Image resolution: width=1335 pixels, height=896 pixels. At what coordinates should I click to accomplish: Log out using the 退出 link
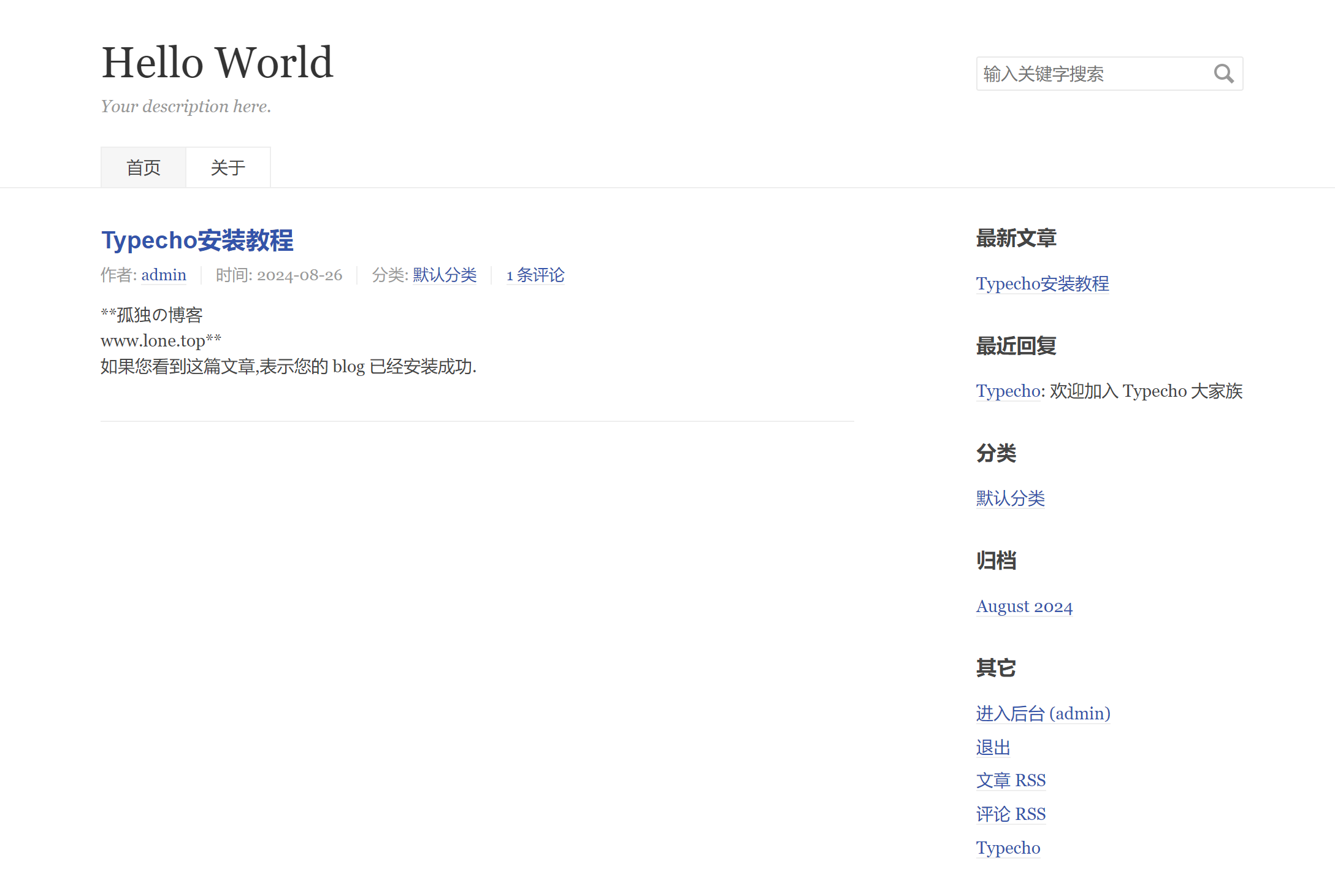pos(993,748)
